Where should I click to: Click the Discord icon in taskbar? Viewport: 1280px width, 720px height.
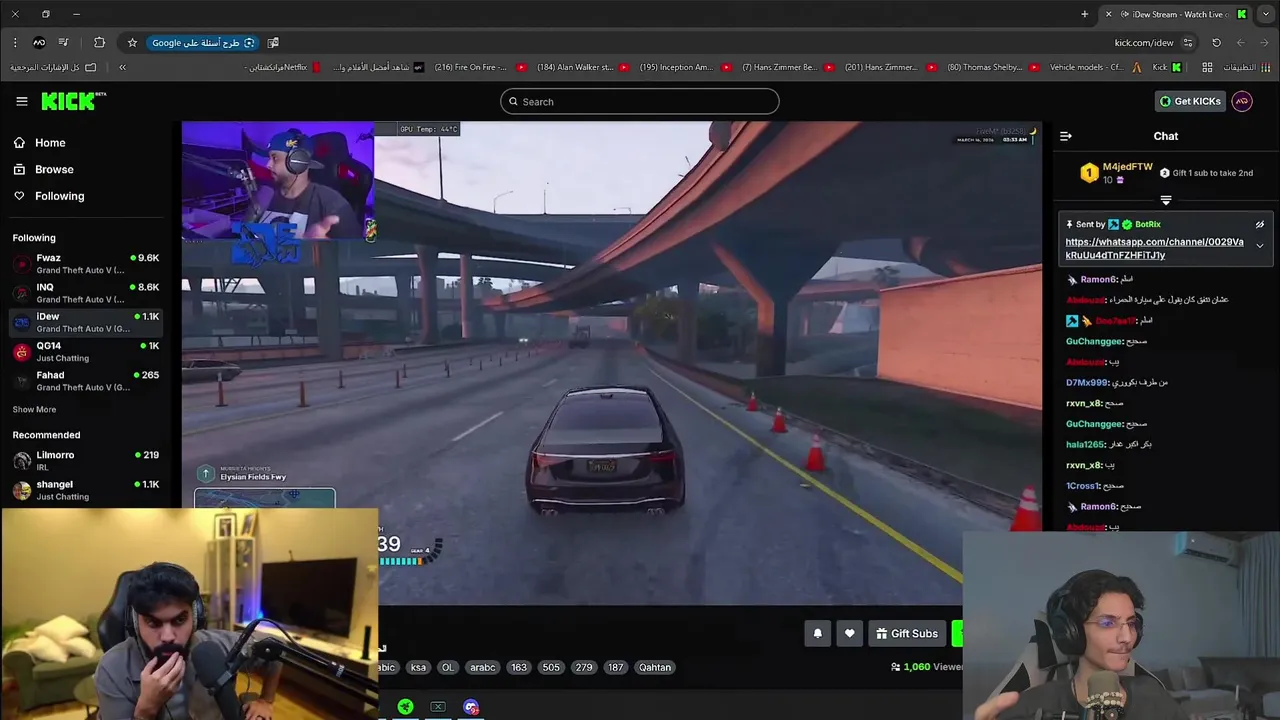point(471,707)
